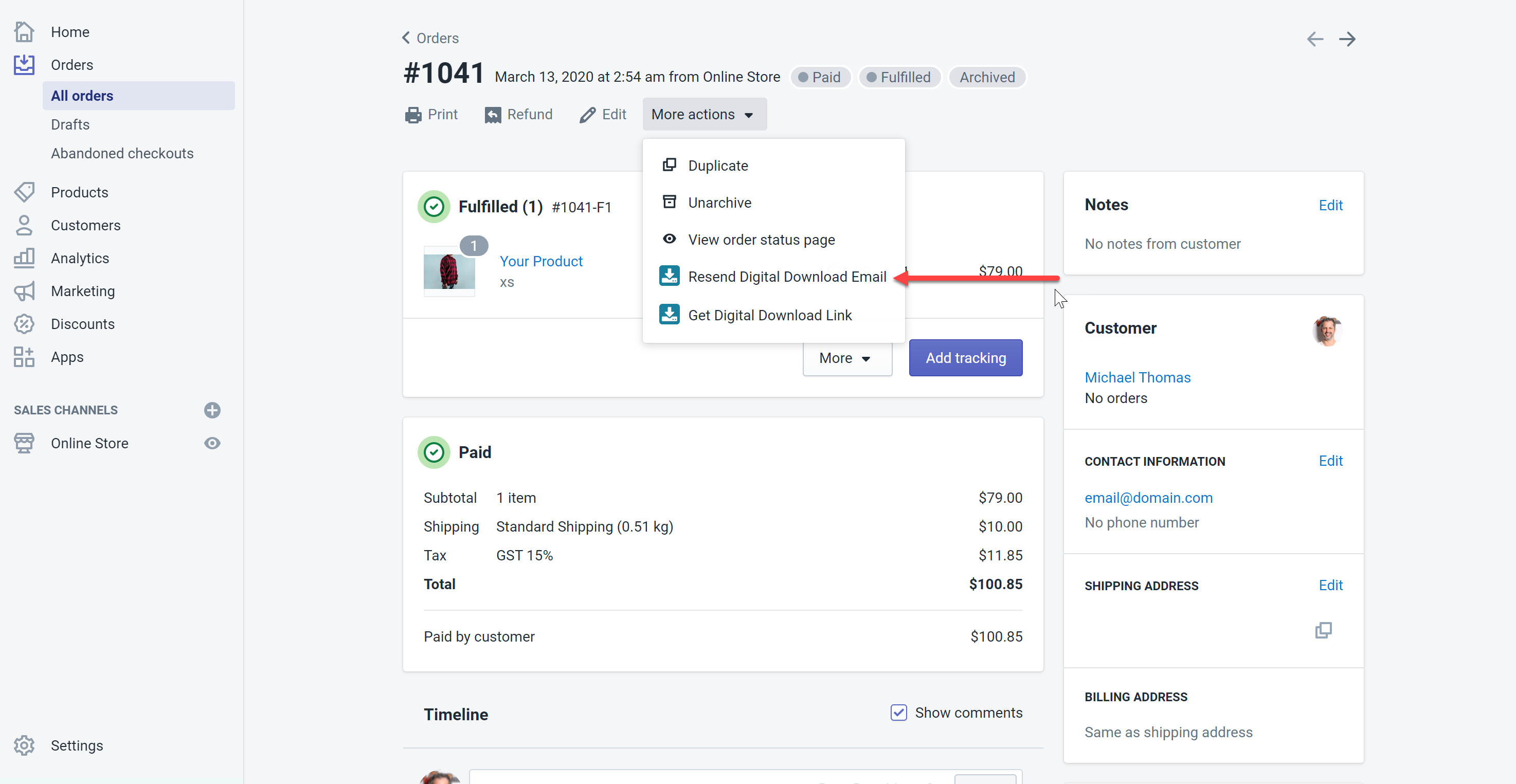The height and width of the screenshot is (784, 1516).
Task: Expand the More dropdown in the fulfillment card
Action: (x=846, y=358)
